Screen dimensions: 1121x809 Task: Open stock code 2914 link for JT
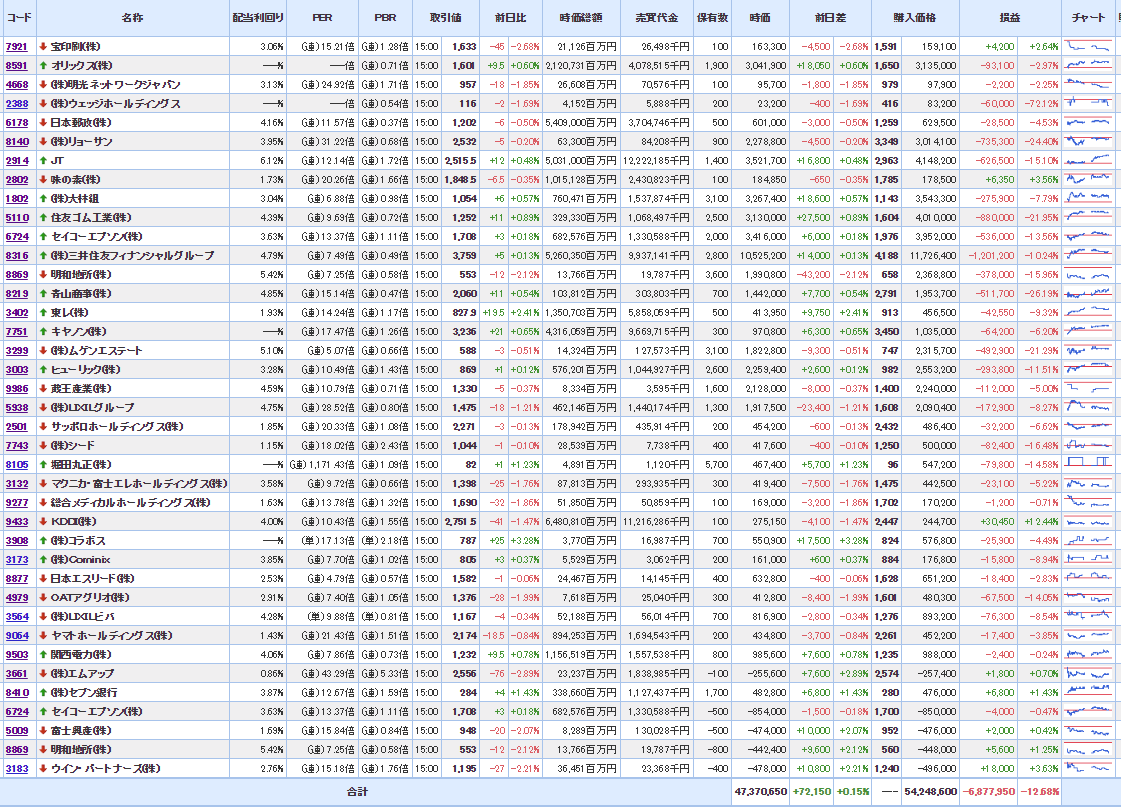(16, 160)
